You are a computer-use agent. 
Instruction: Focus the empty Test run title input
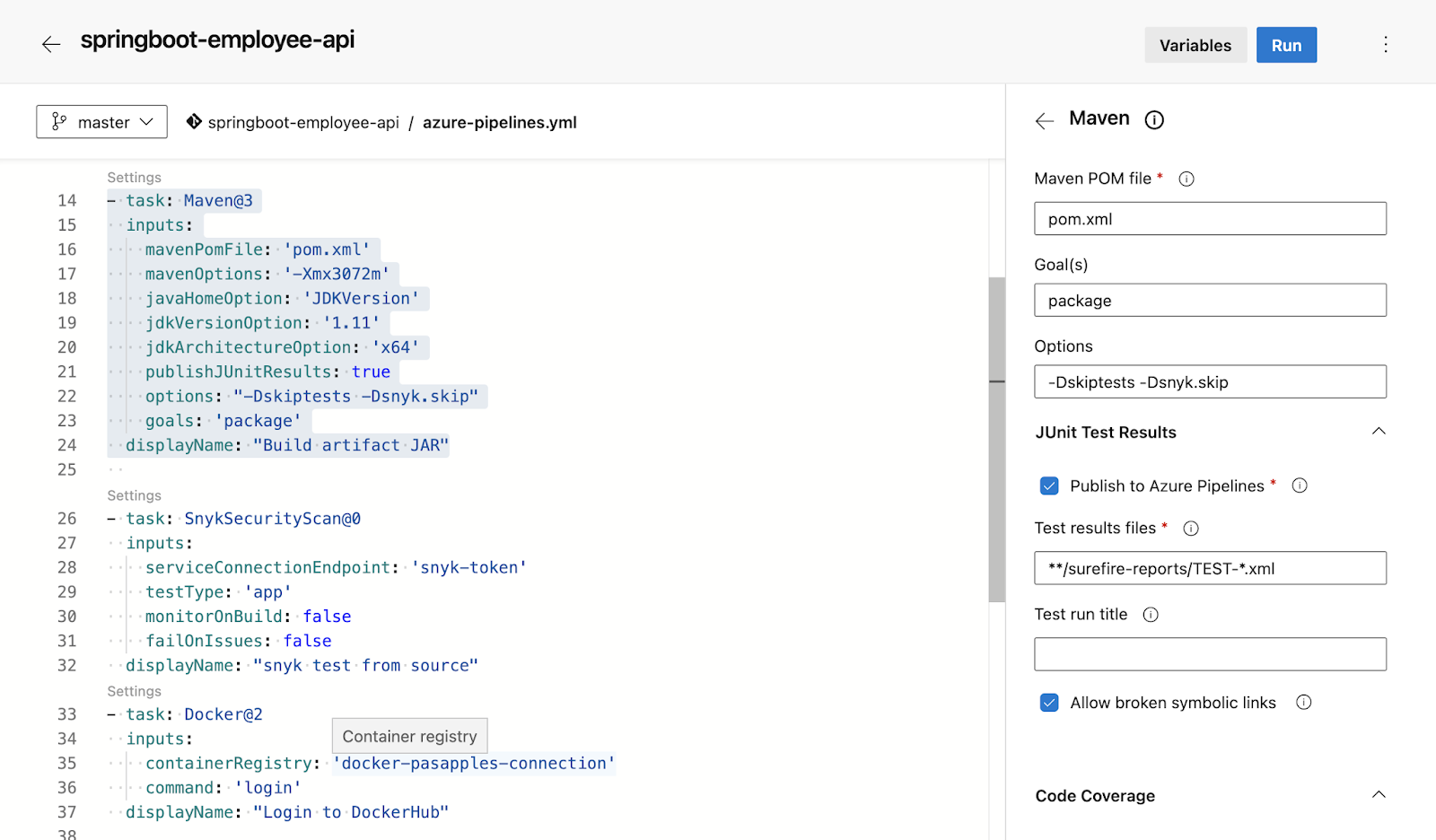point(1210,654)
